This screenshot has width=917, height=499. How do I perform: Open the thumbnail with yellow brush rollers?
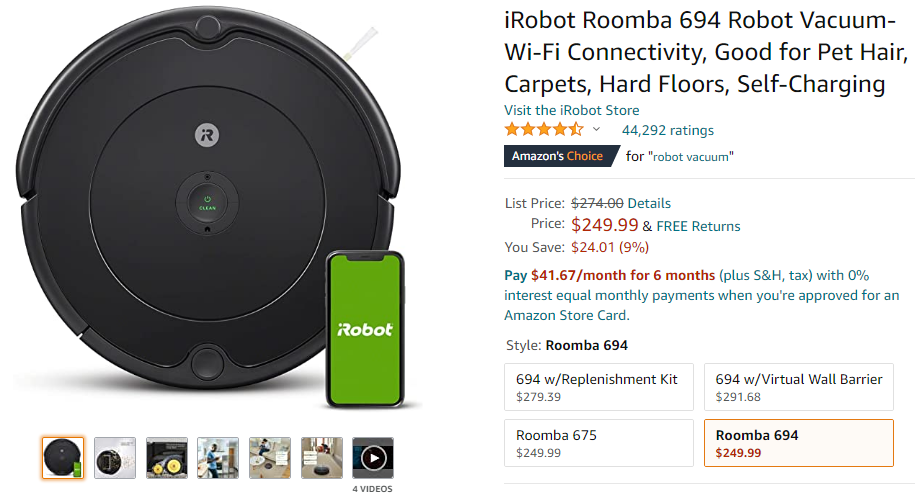click(x=166, y=458)
